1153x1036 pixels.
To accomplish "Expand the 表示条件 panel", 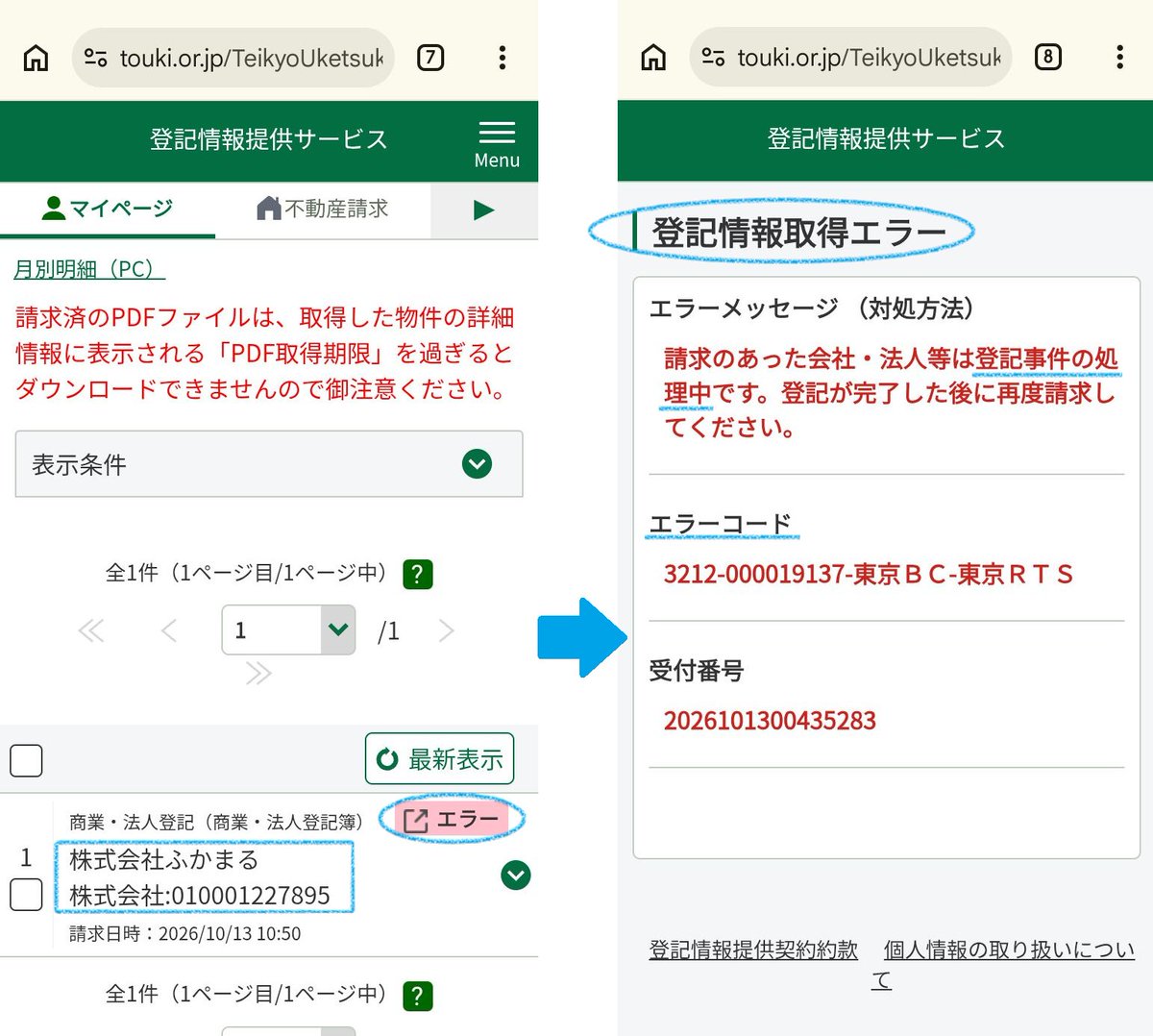I will coord(269,464).
